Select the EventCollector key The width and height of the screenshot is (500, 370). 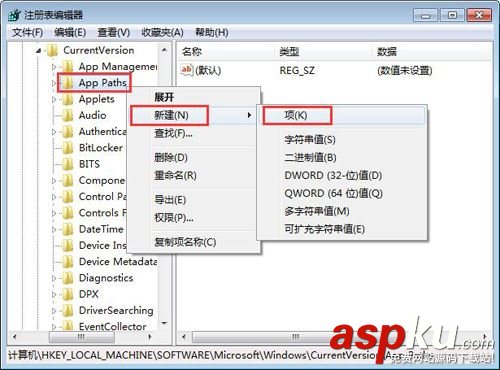pos(112,326)
